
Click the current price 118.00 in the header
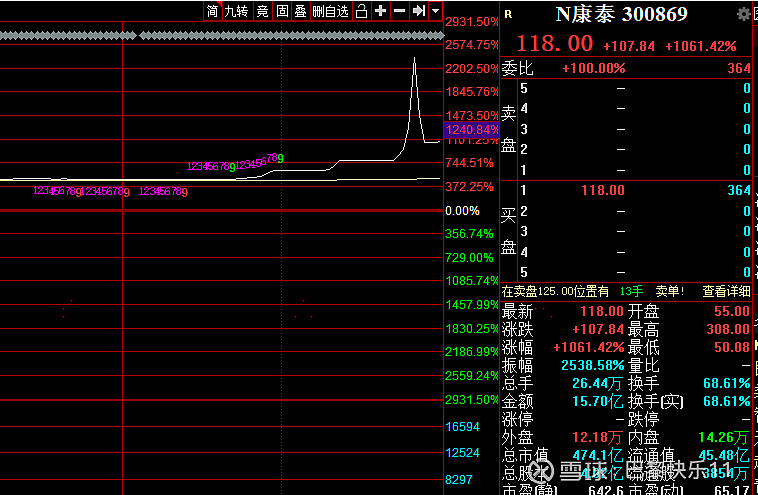[555, 44]
